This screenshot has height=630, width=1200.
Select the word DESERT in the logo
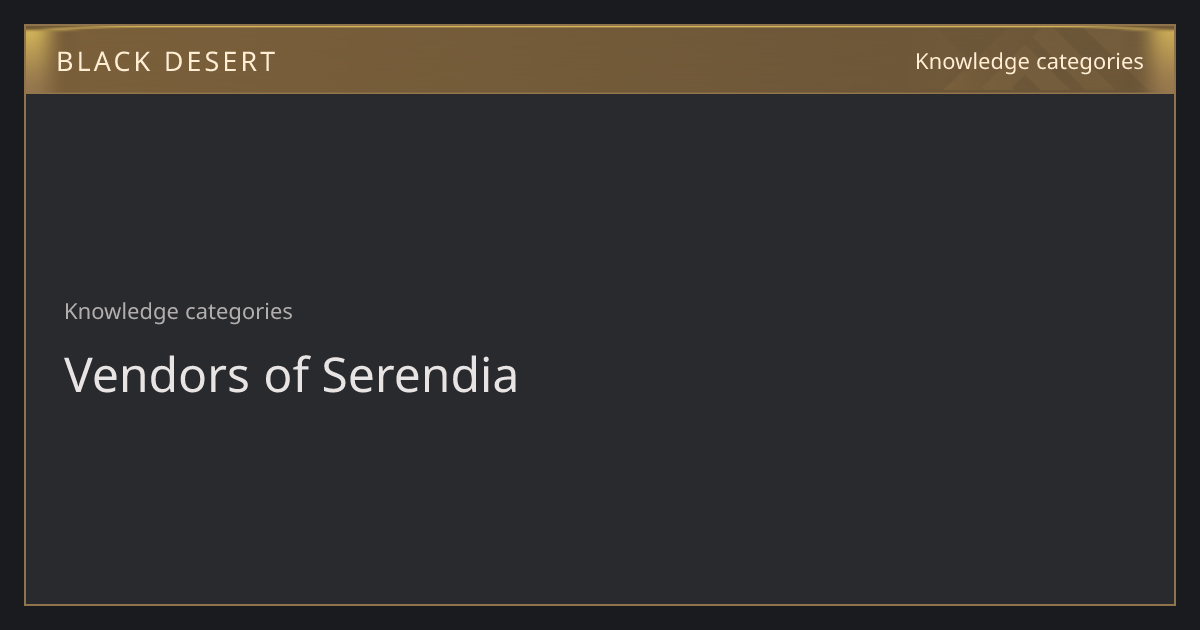point(220,62)
